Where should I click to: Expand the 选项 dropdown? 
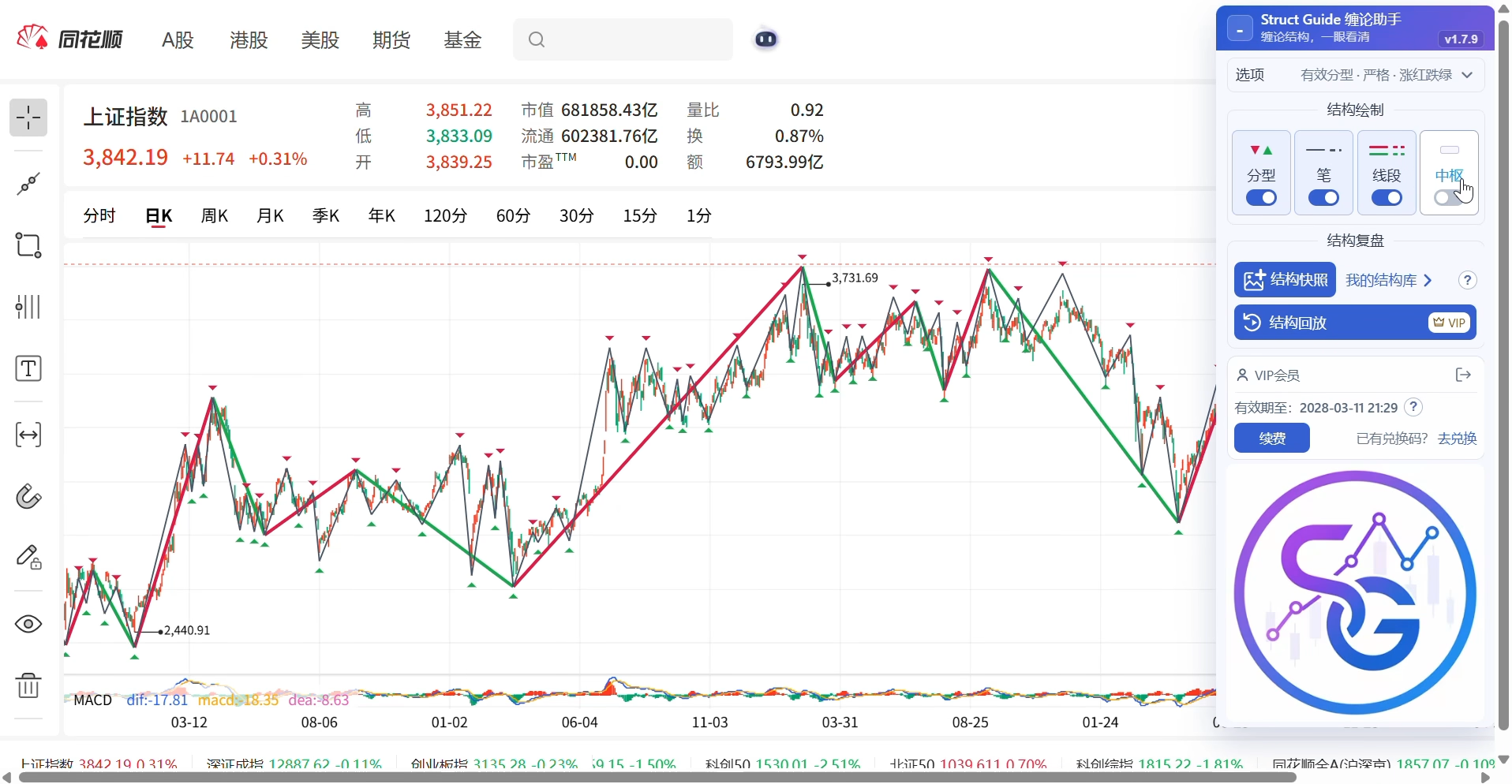tap(1355, 75)
